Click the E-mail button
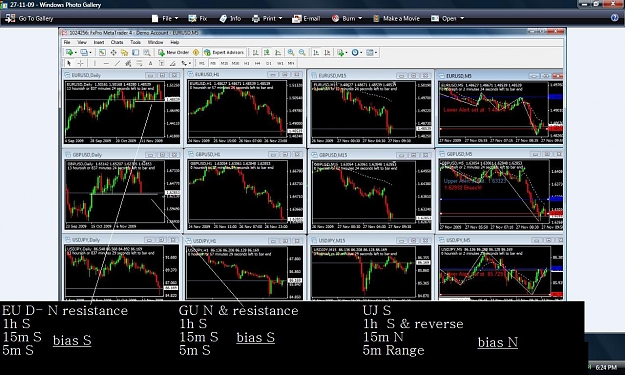The image size is (625, 375). 306,18
